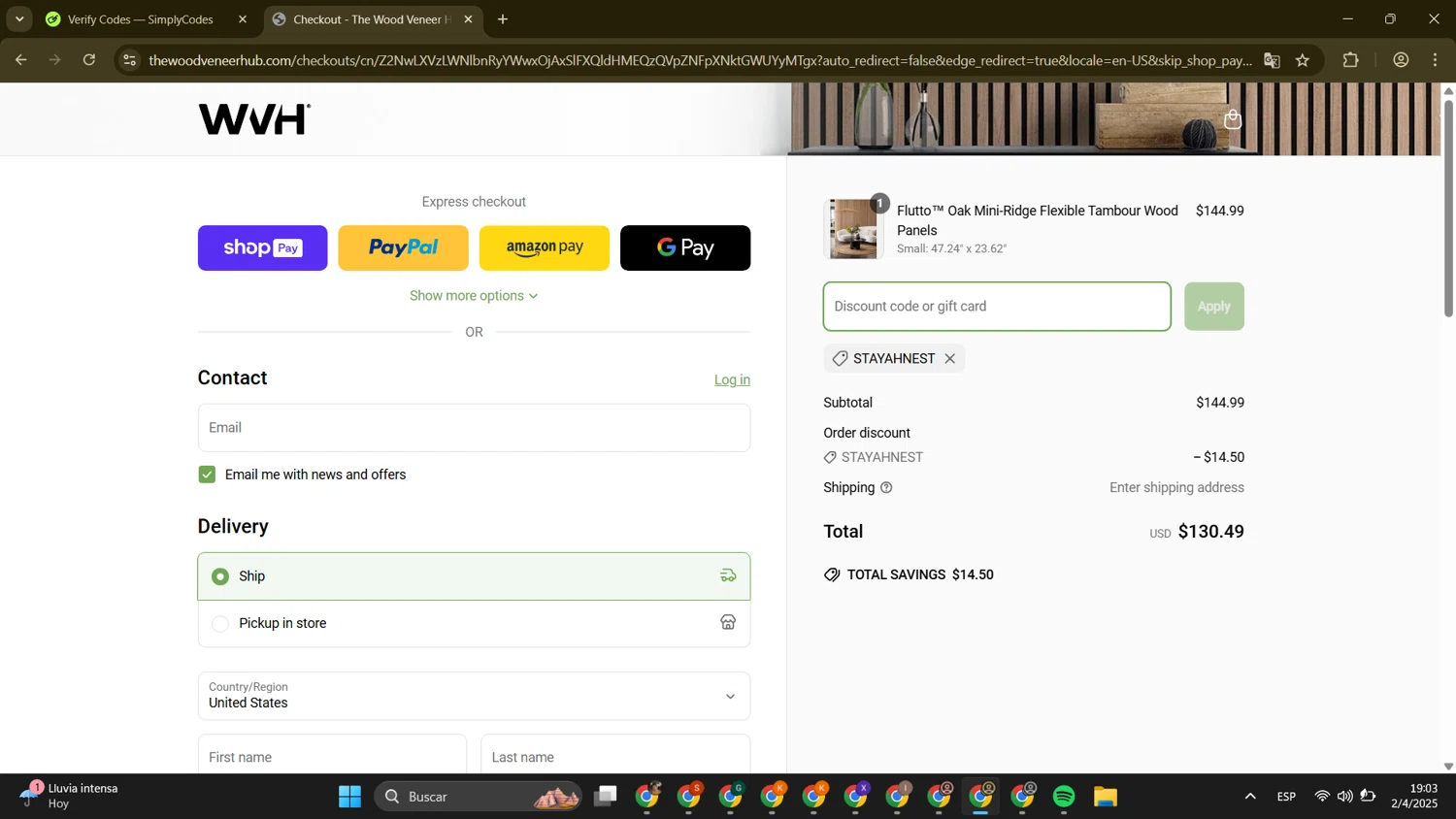Open the volume control in system tray

1344,797
